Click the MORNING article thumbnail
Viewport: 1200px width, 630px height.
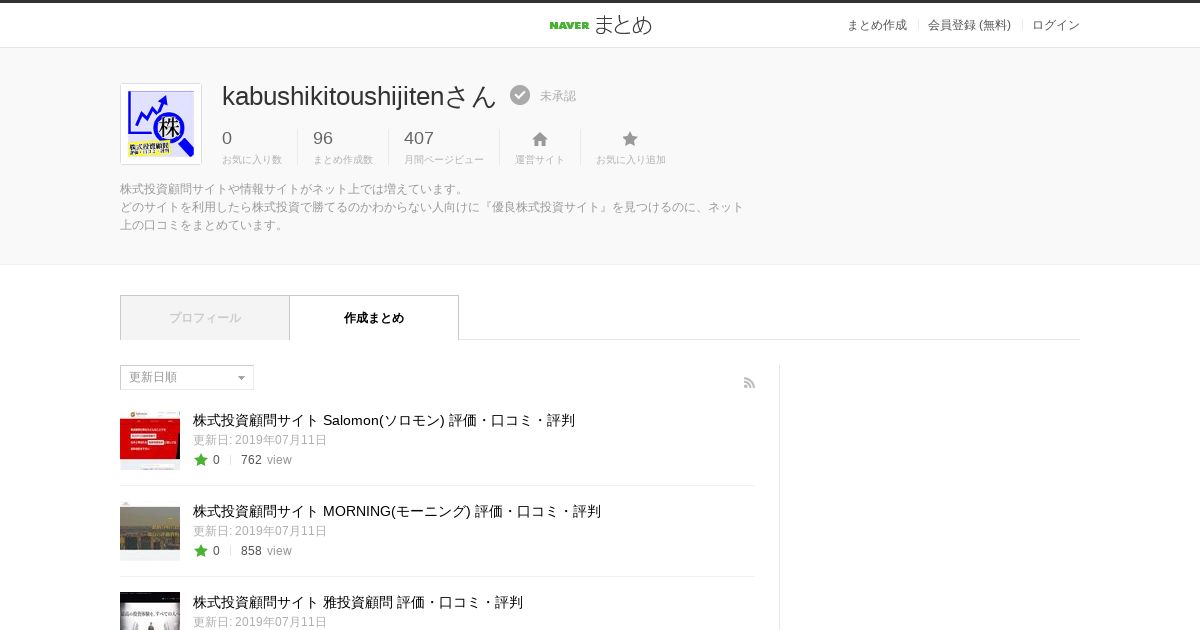[150, 531]
